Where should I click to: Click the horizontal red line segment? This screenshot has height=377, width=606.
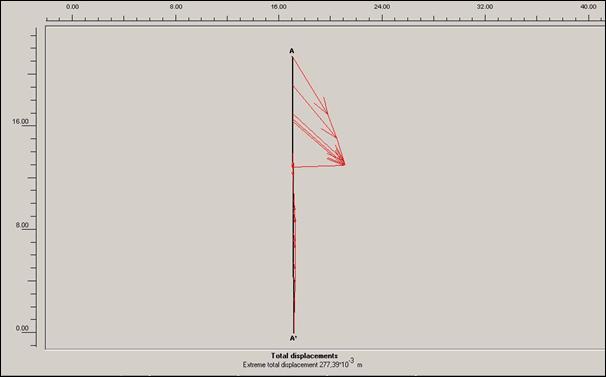[318, 166]
